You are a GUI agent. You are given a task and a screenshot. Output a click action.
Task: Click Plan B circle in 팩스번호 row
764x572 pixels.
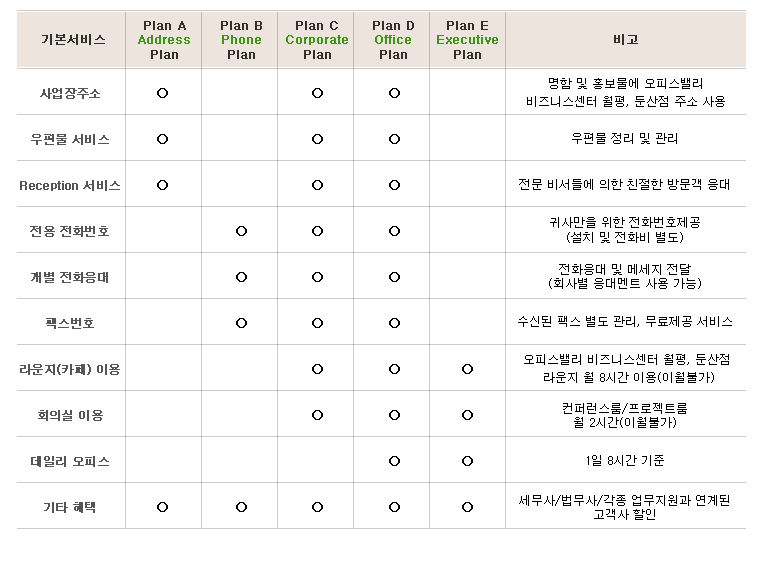[x=241, y=323]
